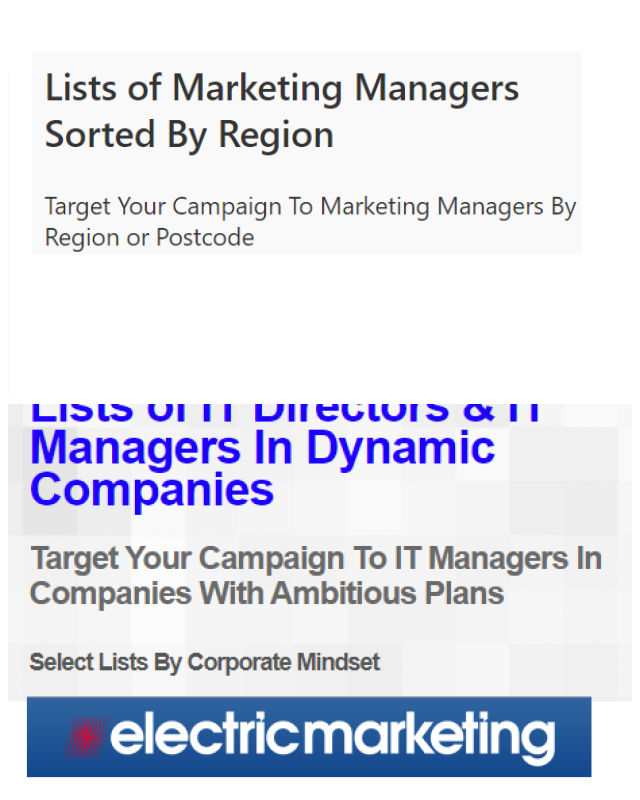Click "Companies With Ambitious Plans" subheading
The width and height of the screenshot is (640, 800).
coord(267,593)
